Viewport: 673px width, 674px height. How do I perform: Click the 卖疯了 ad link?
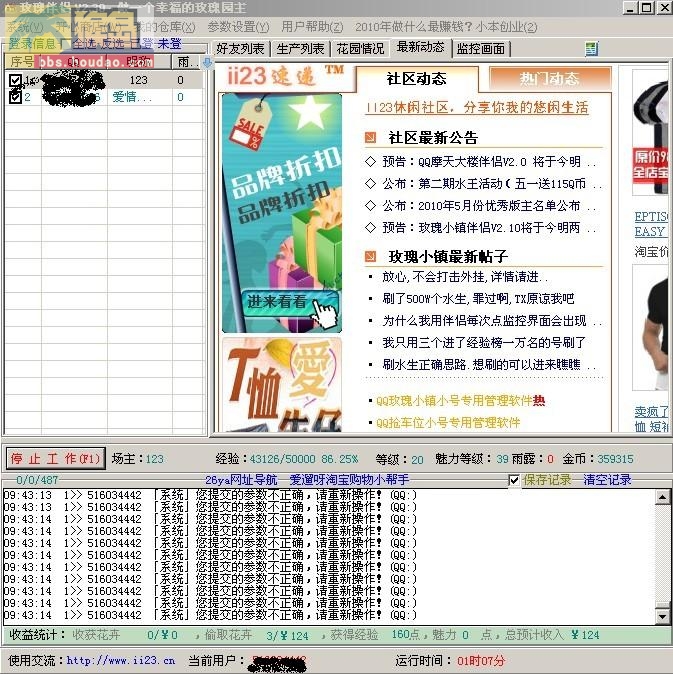651,419
